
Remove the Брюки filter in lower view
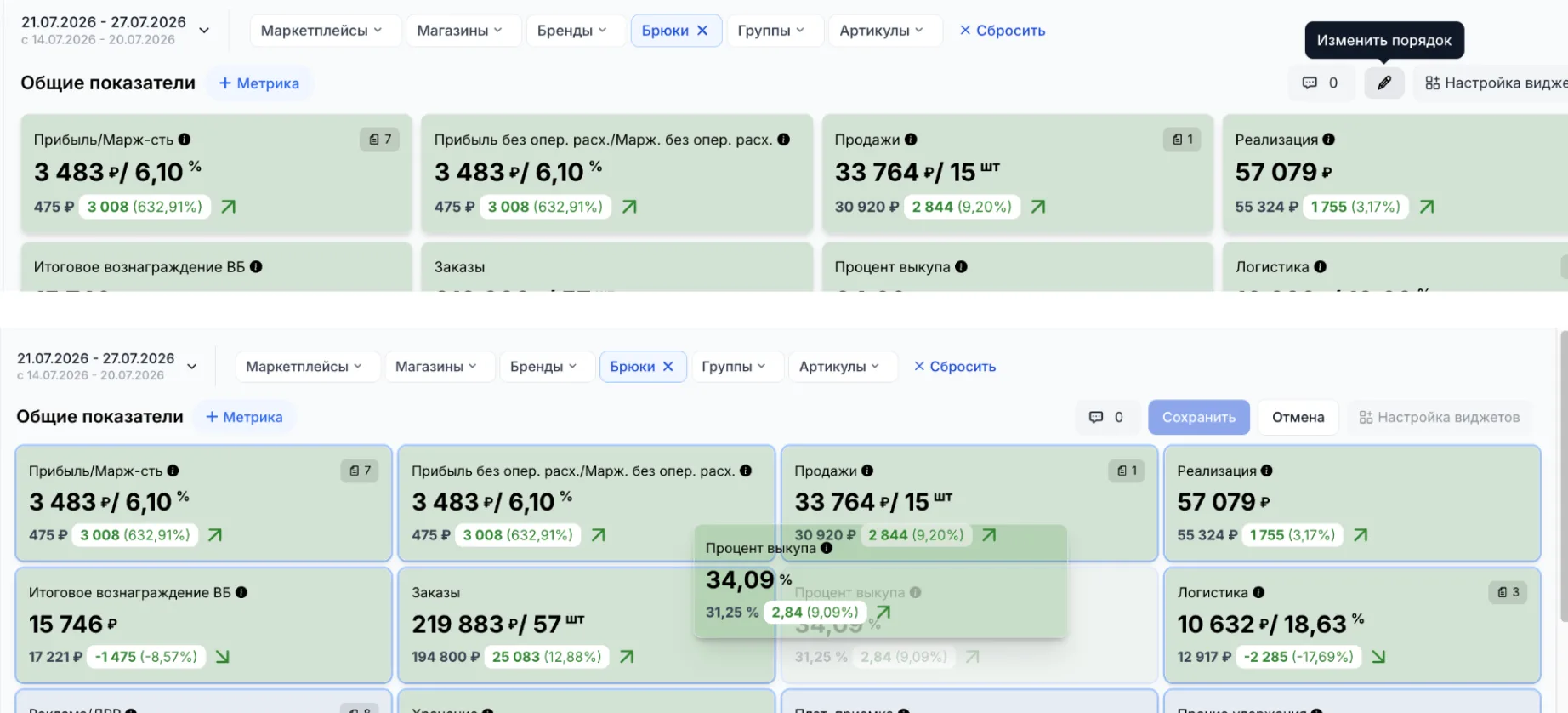668,367
